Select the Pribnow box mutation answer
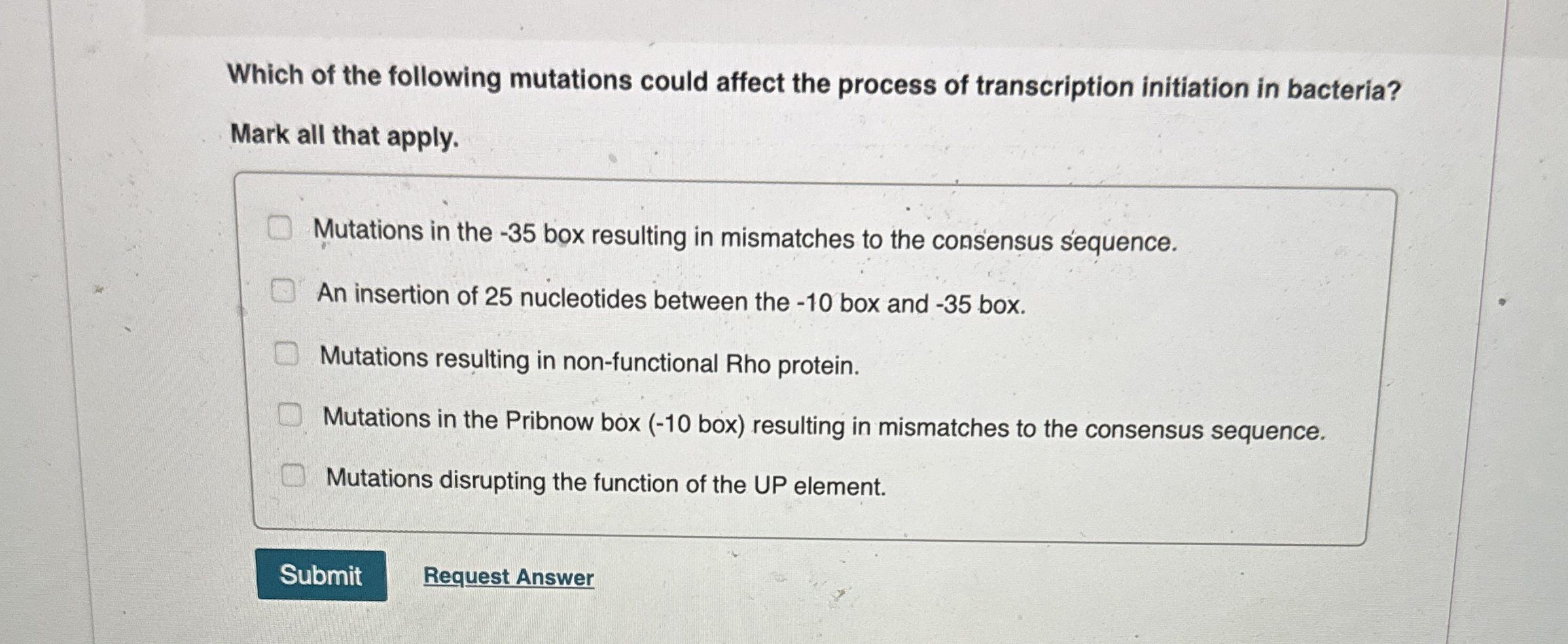 291,414
